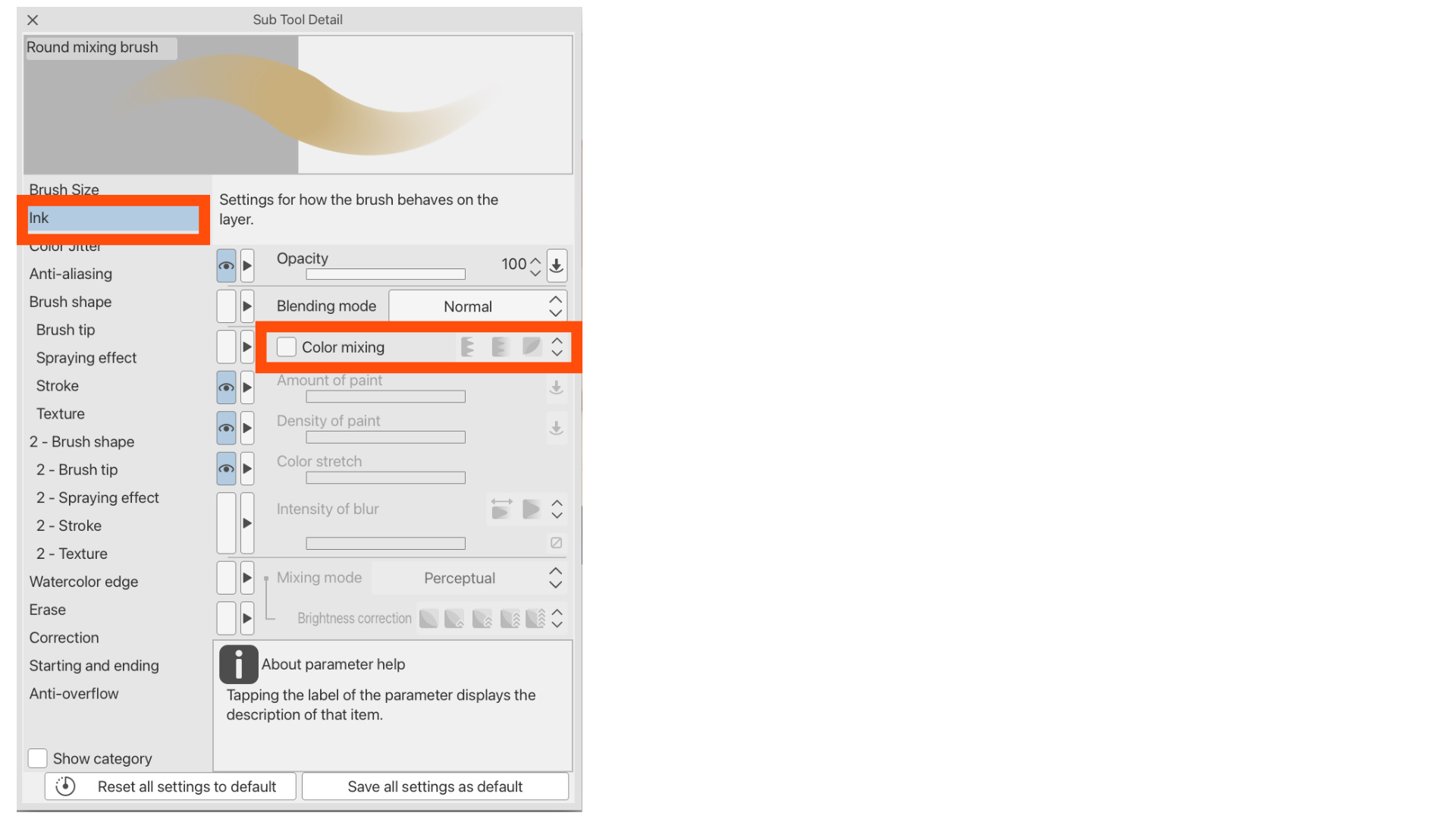
Task: Expand the Opacity parameter settings arrow
Action: click(x=246, y=265)
